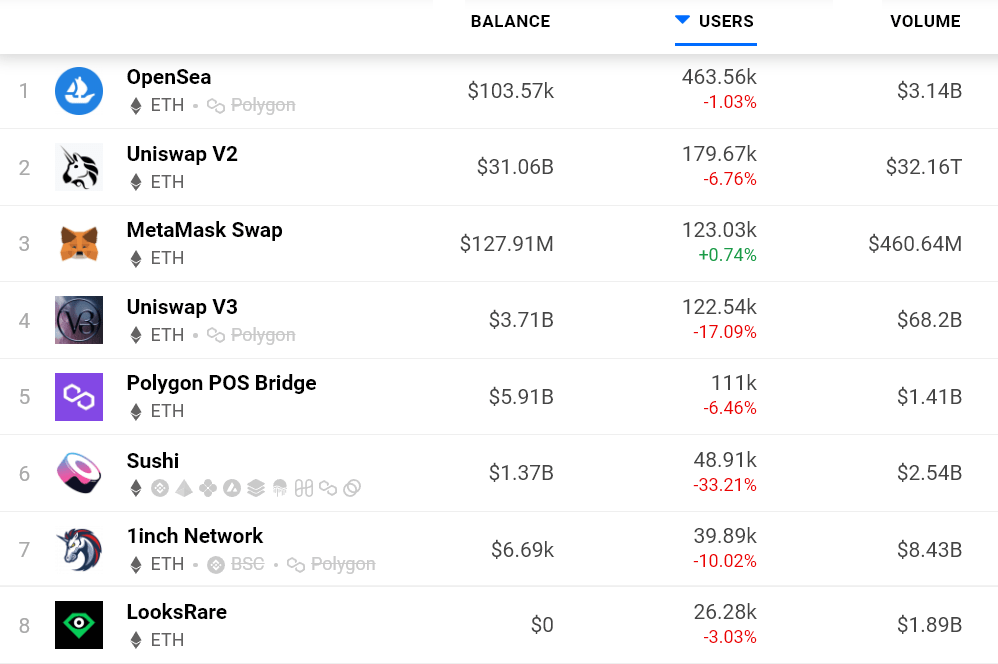Select the Sushi roll logo icon
Screen dimensions: 998x664
click(79, 473)
